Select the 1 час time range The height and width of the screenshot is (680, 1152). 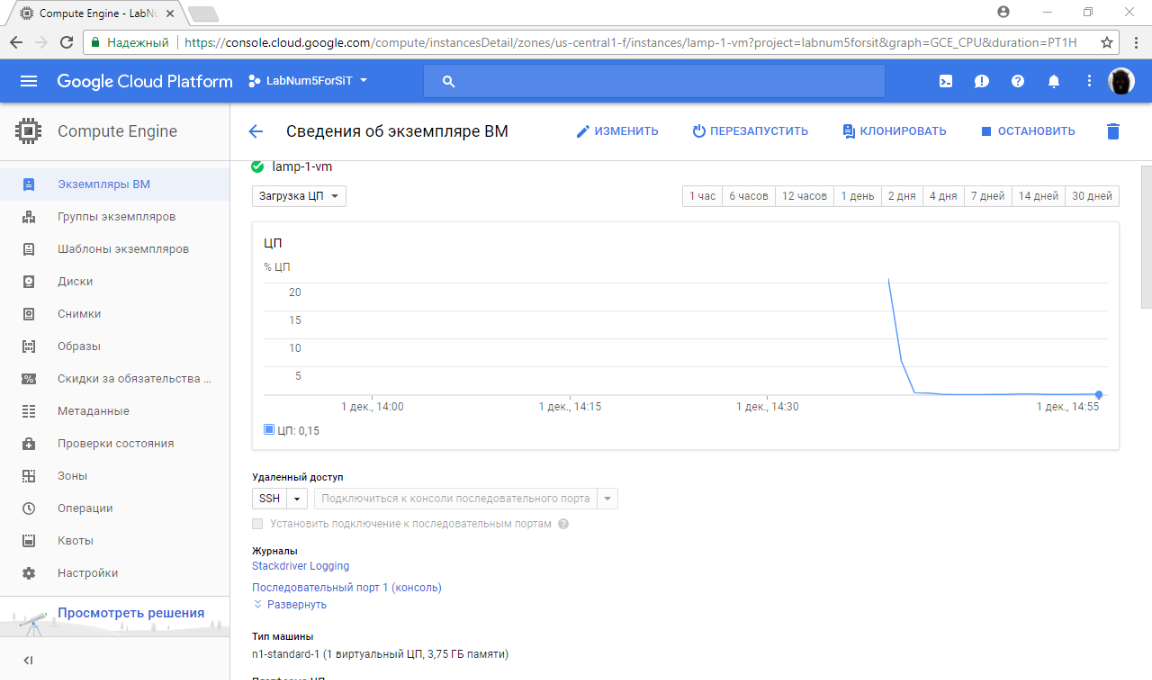(702, 196)
